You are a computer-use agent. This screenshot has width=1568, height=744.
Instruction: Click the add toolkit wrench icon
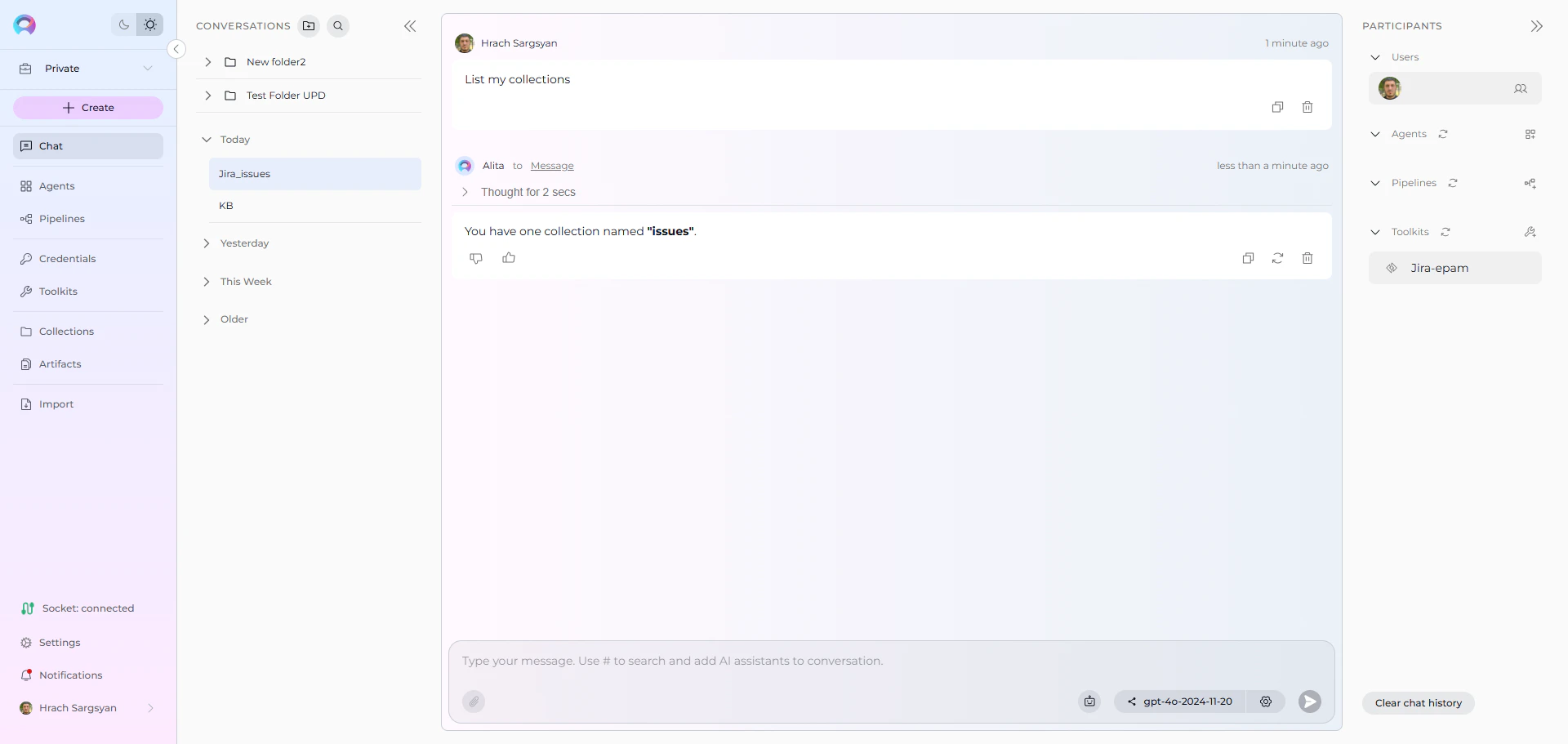[1530, 232]
